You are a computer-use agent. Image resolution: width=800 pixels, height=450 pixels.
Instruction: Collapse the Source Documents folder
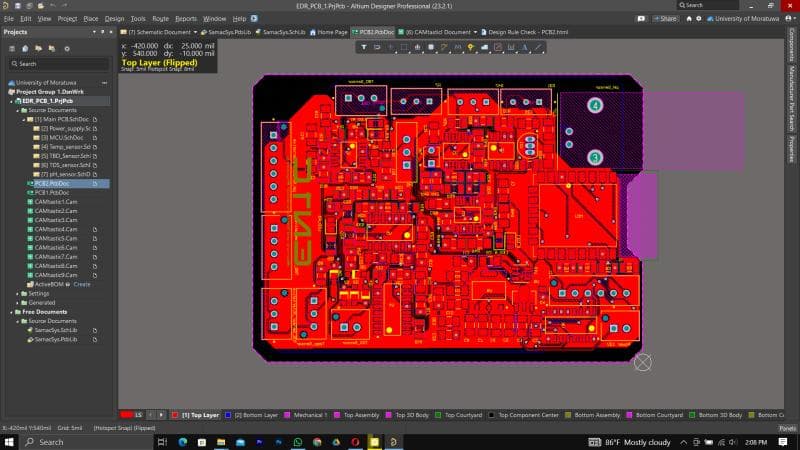click(x=17, y=110)
